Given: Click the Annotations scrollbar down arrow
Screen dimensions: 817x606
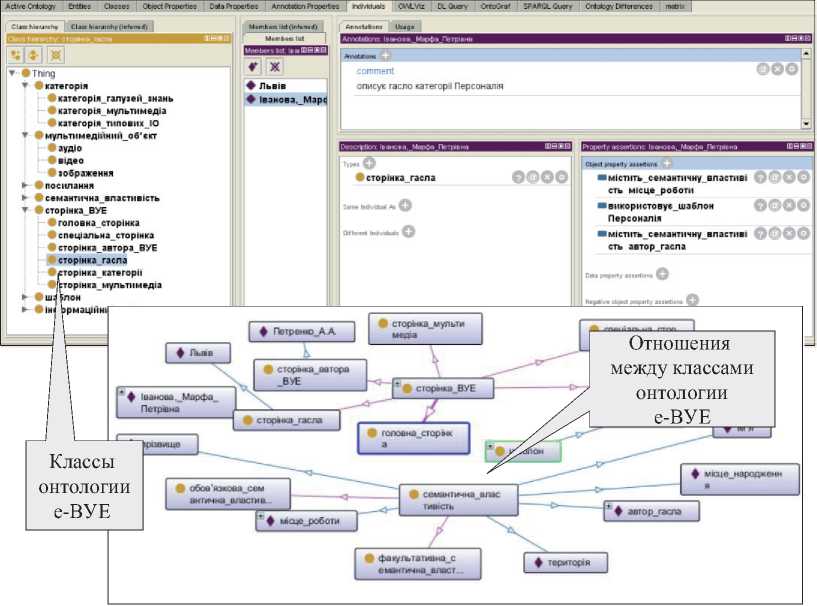Looking at the screenshot, I should (806, 124).
